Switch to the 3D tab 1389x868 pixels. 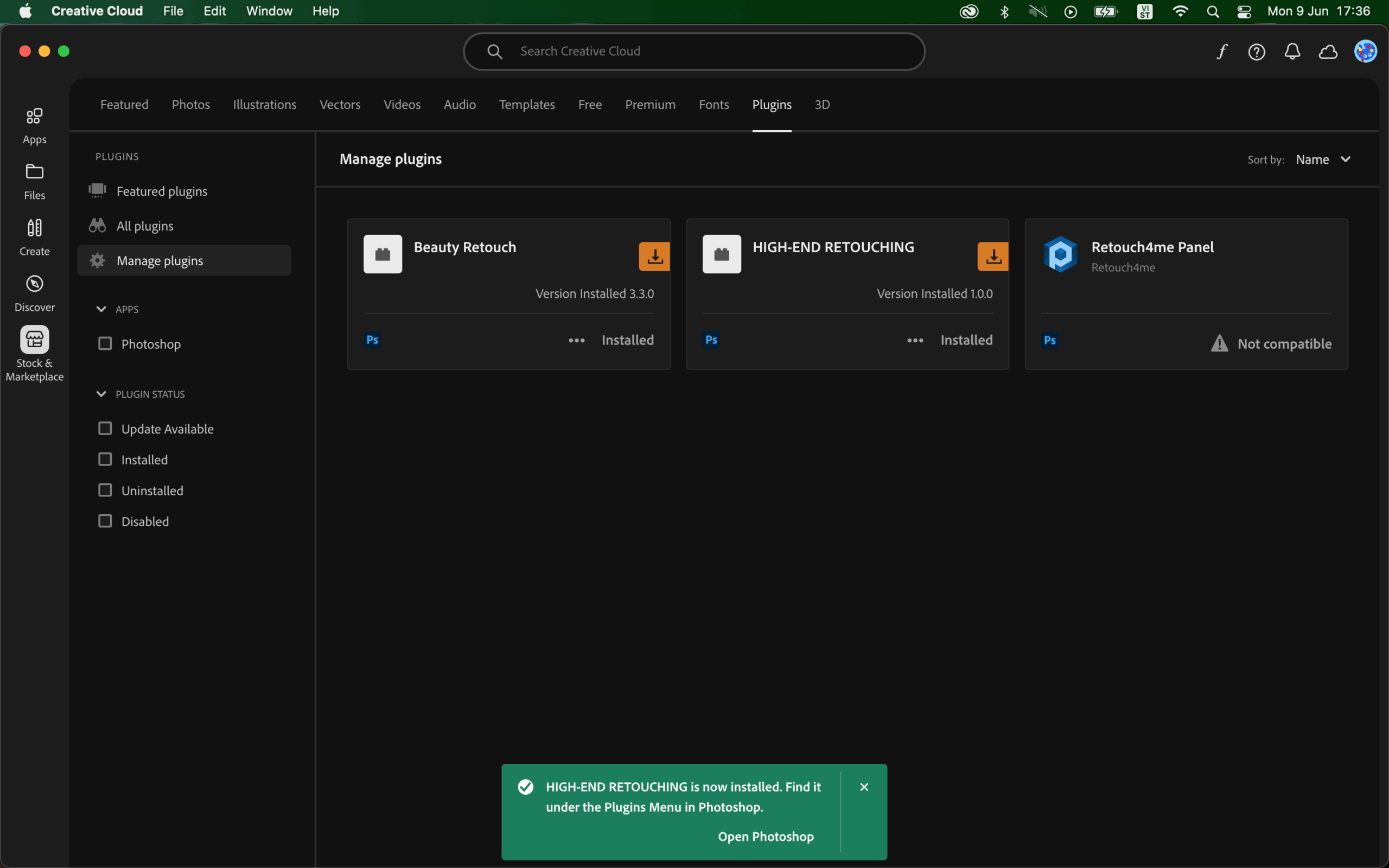pyautogui.click(x=822, y=105)
